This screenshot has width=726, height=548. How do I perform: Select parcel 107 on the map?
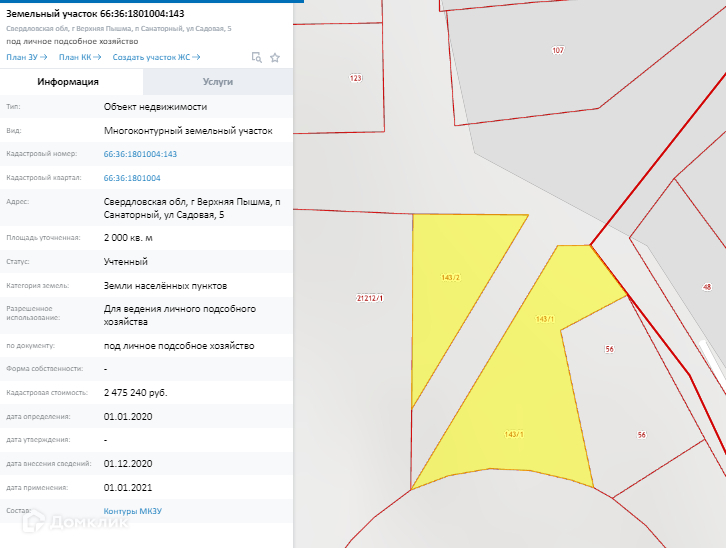click(558, 50)
